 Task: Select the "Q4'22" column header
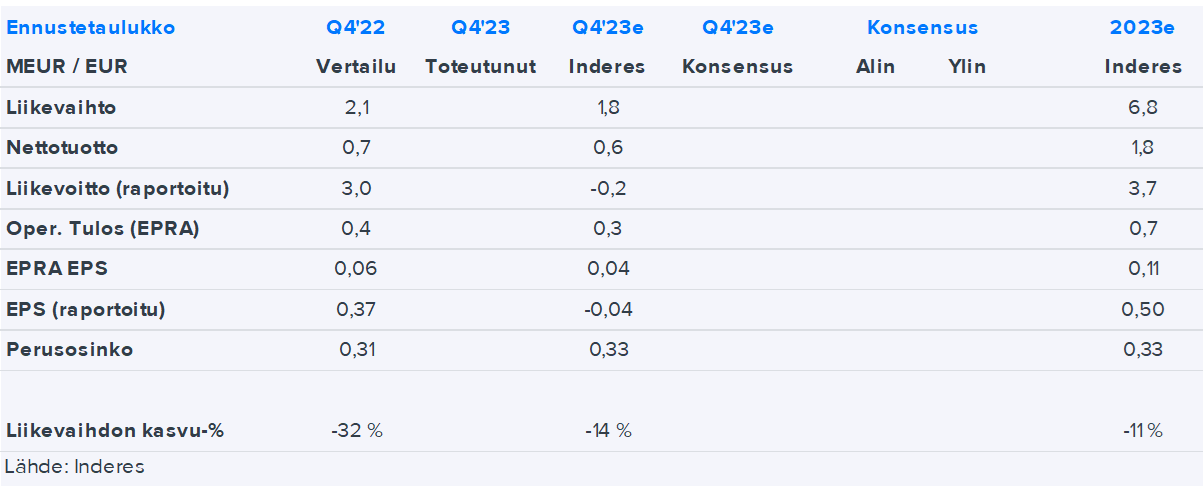(x=356, y=28)
